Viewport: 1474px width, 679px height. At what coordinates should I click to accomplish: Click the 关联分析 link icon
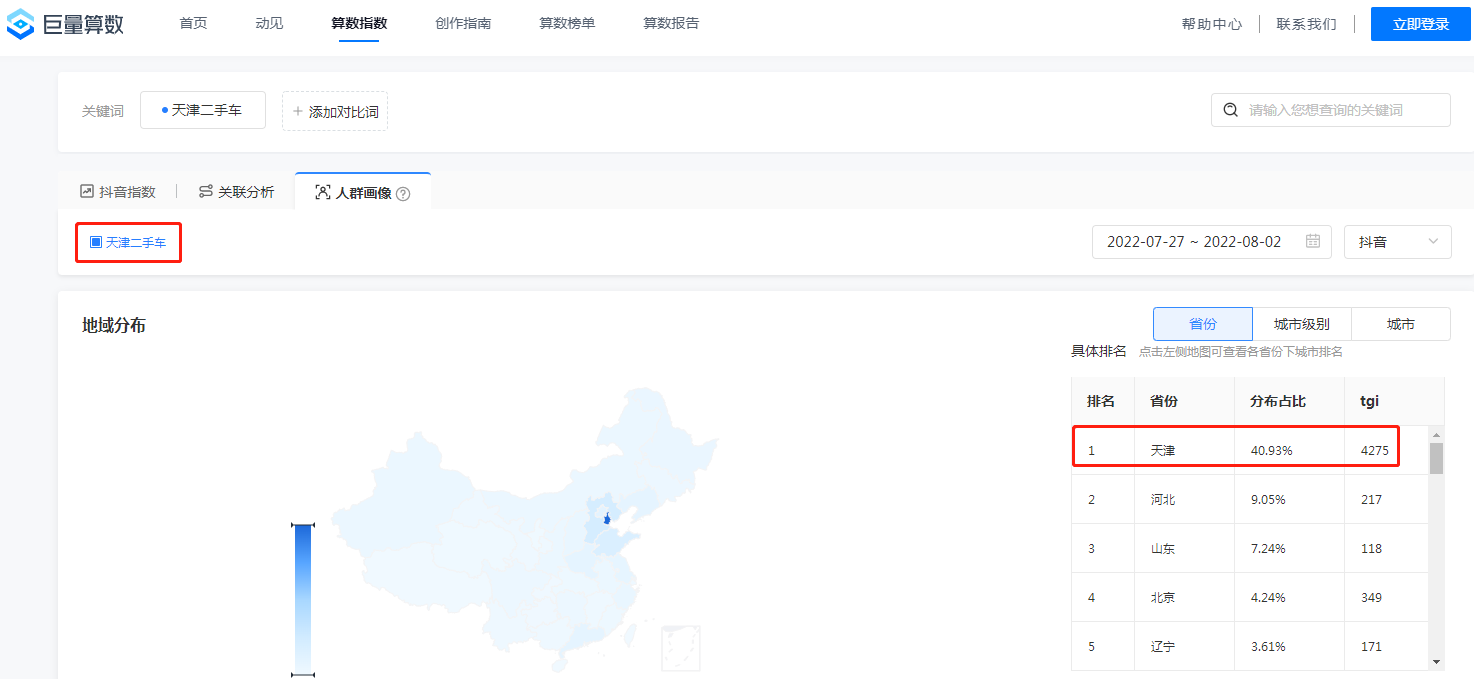click(206, 191)
